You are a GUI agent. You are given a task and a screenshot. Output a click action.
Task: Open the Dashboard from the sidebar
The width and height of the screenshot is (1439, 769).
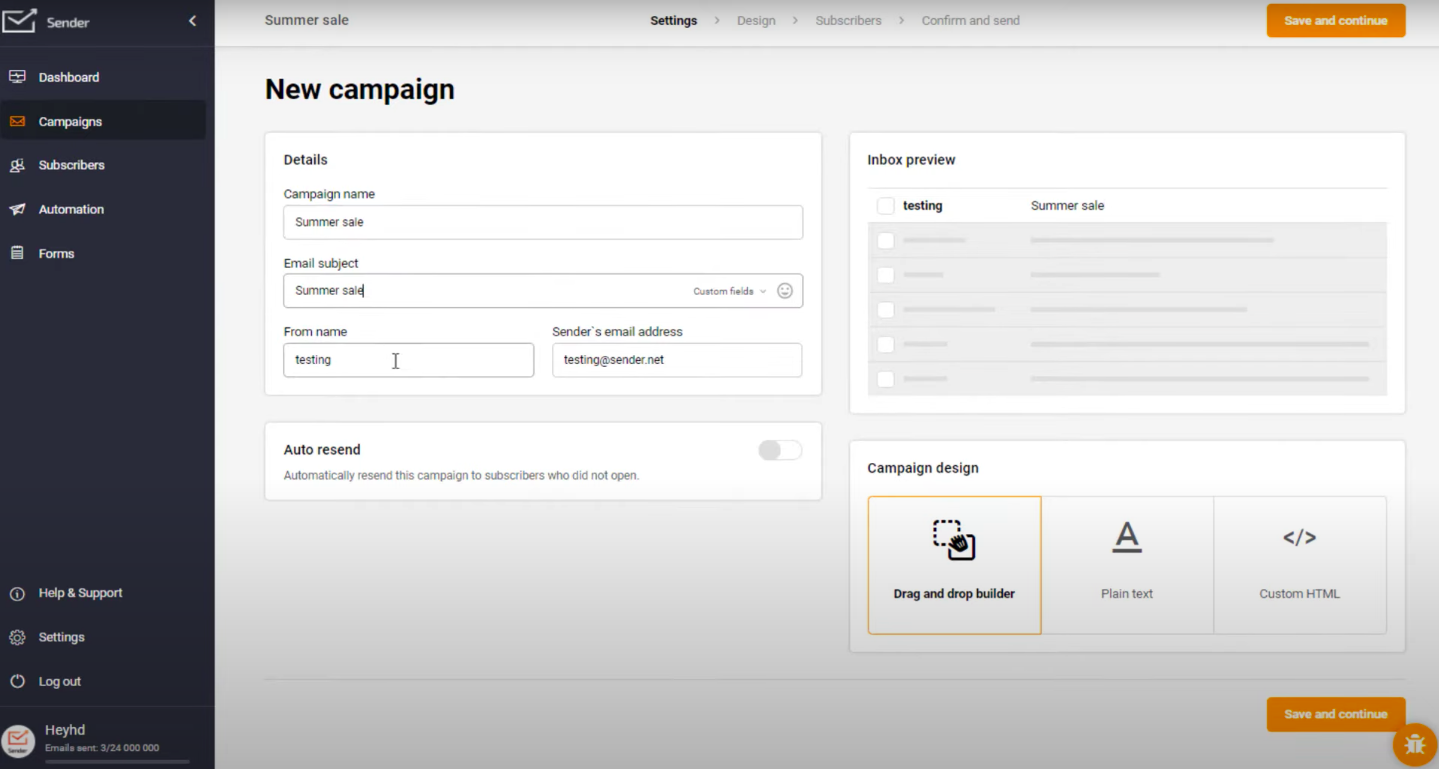[68, 76]
